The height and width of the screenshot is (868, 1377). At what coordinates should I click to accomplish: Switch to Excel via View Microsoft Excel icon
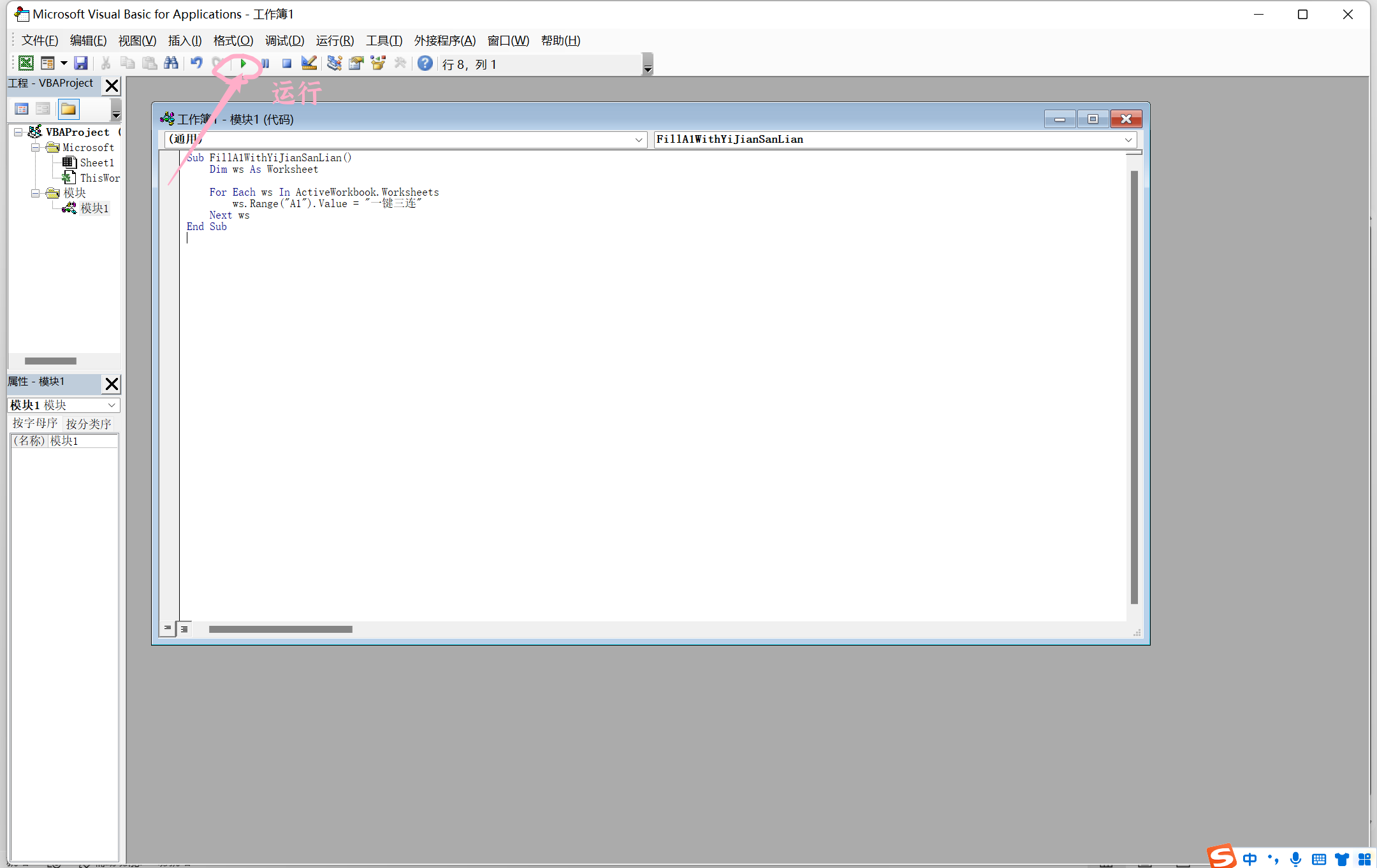[26, 63]
